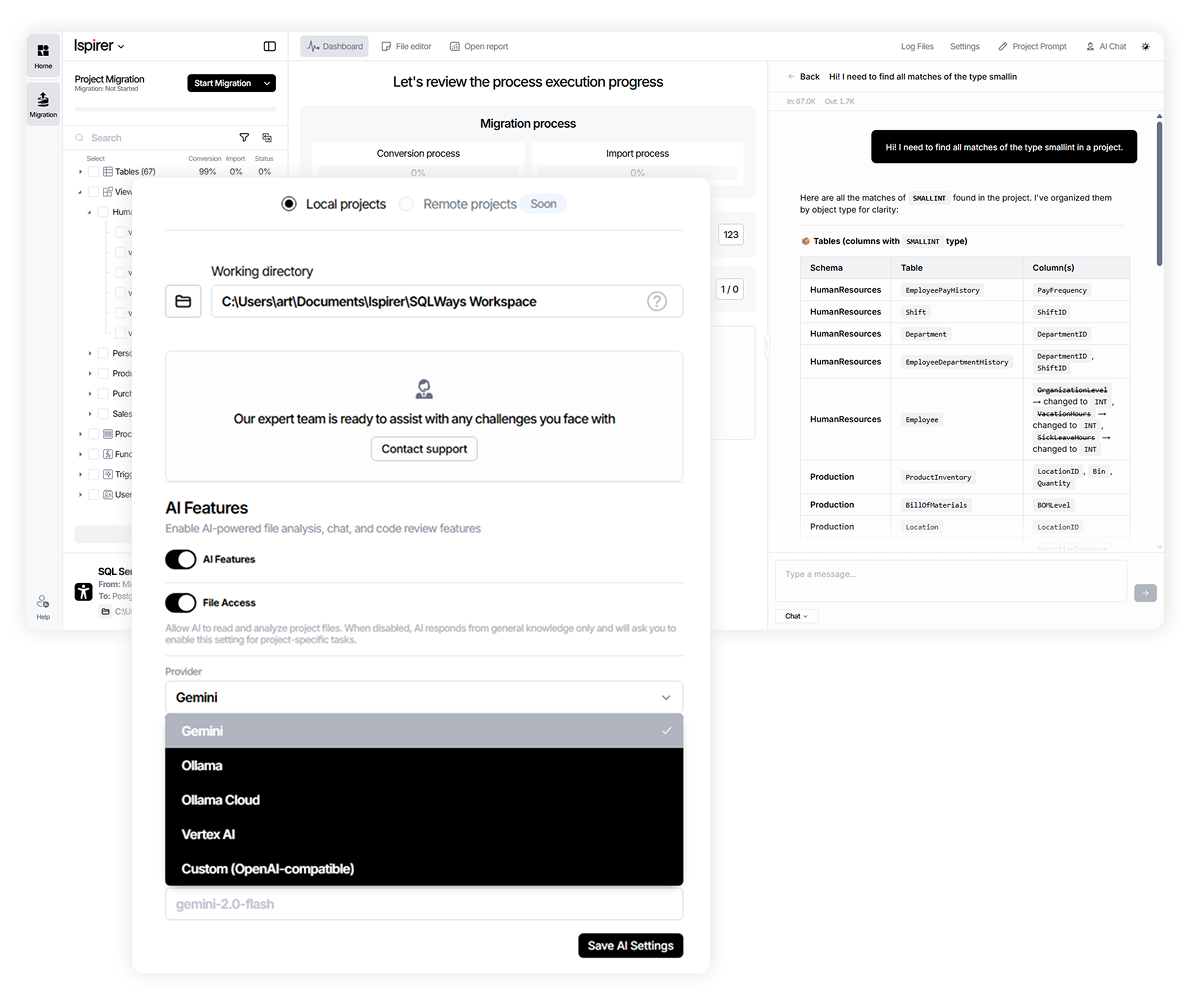Click the chat panel vertical scrollbar

coord(1159,194)
